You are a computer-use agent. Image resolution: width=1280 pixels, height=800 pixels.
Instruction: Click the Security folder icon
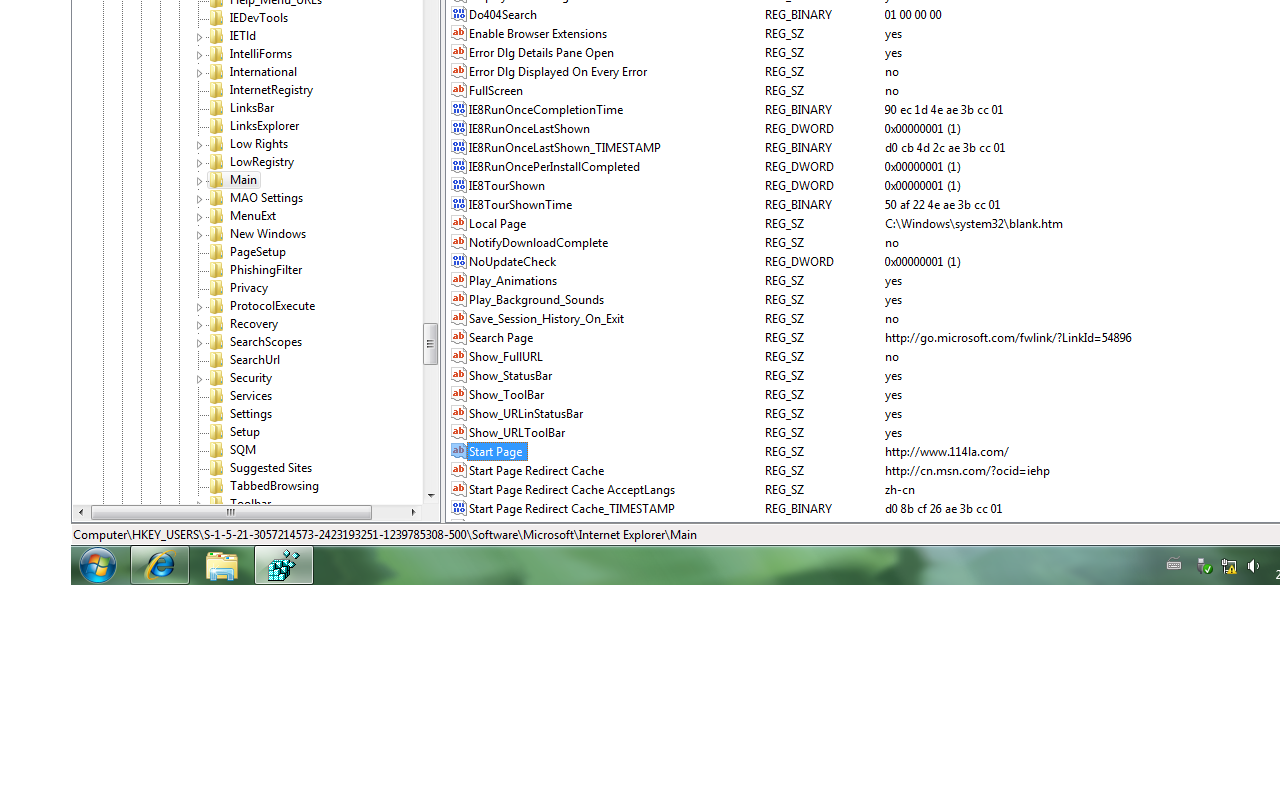click(216, 378)
